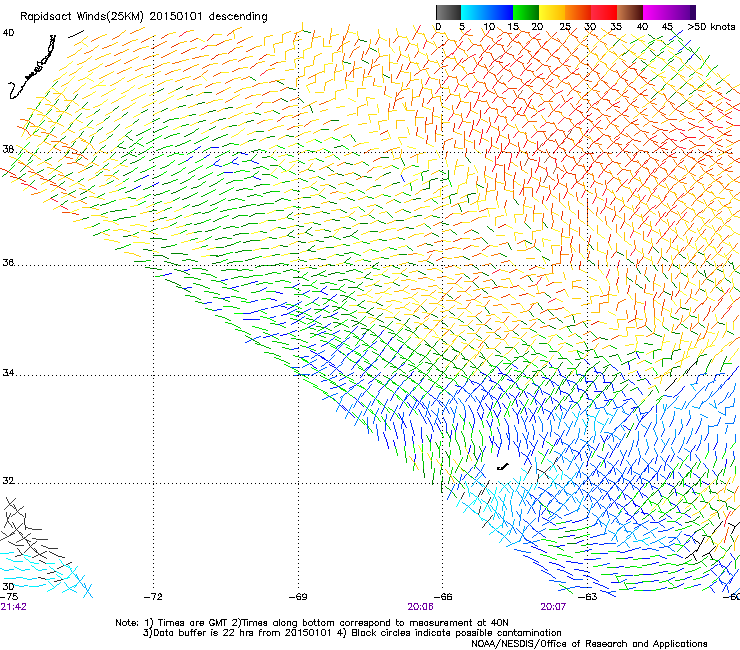Click the purple '20:06' swath time

[x=420, y=607]
